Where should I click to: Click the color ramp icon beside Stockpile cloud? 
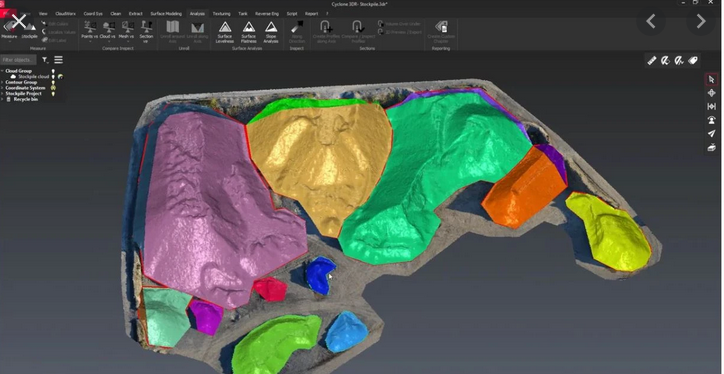(x=60, y=77)
